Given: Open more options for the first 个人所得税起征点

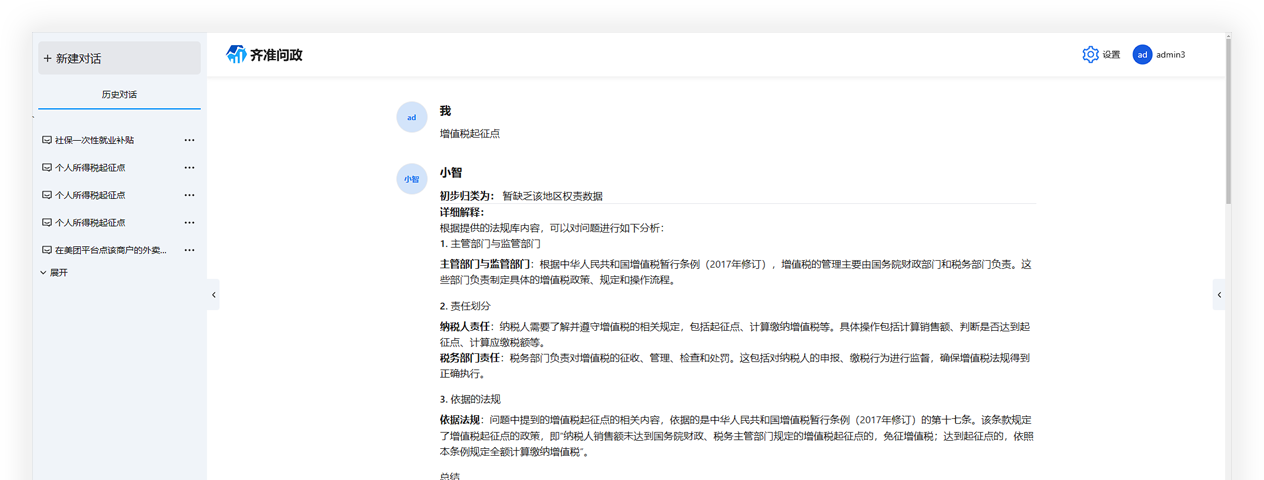Looking at the screenshot, I should 189,168.
